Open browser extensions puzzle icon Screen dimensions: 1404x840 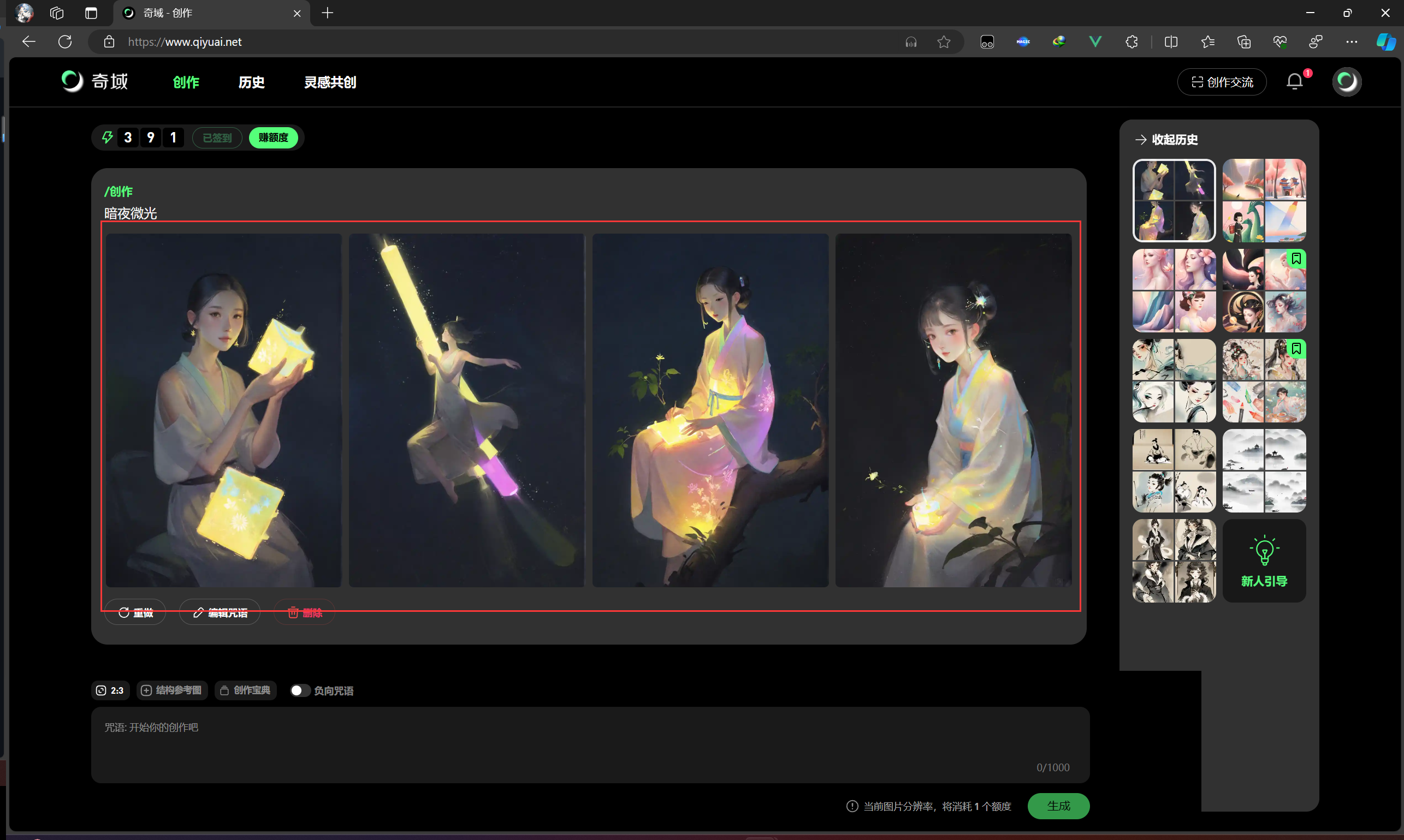[x=1132, y=42]
